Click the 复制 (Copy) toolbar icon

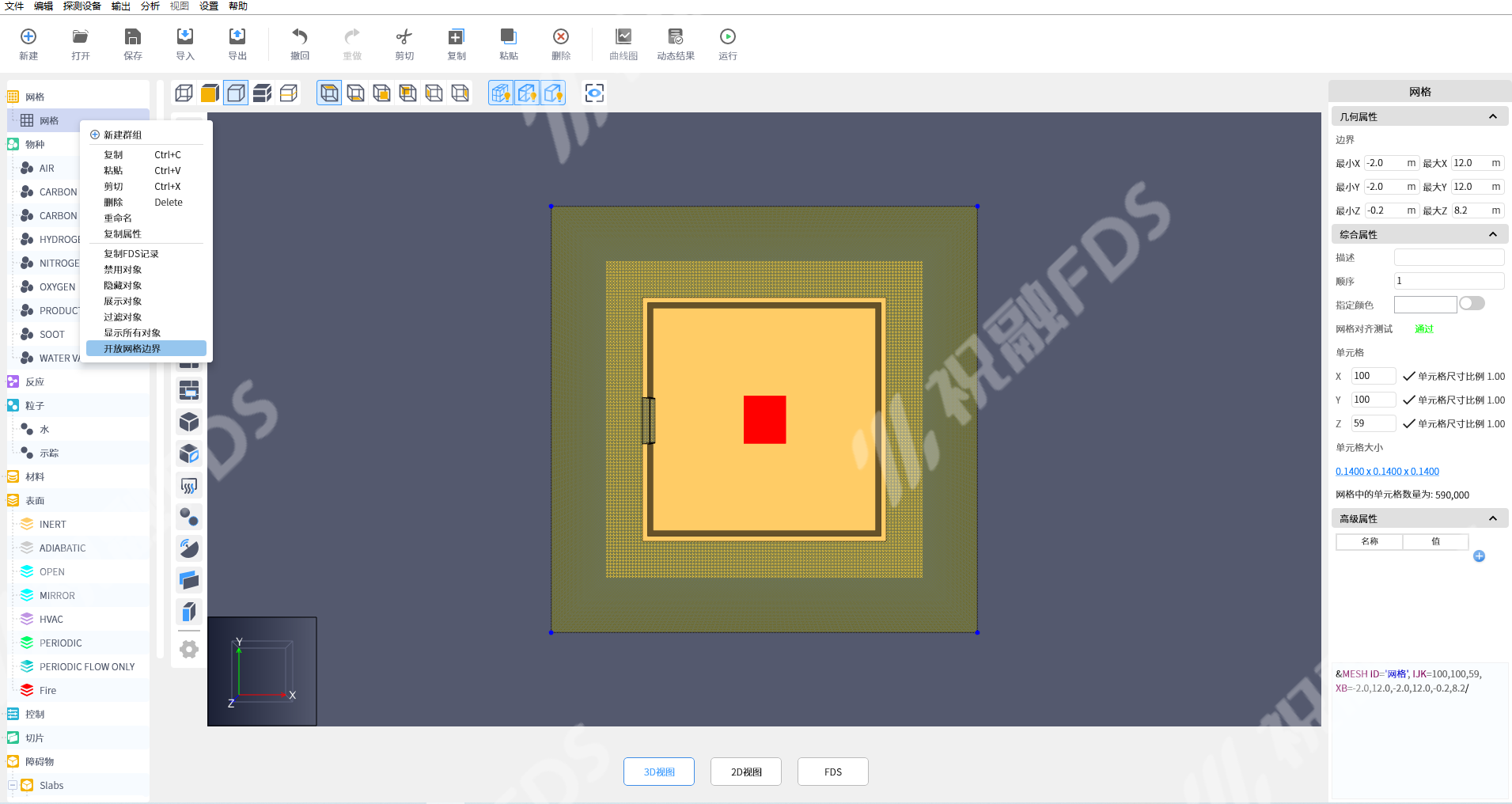click(x=457, y=36)
